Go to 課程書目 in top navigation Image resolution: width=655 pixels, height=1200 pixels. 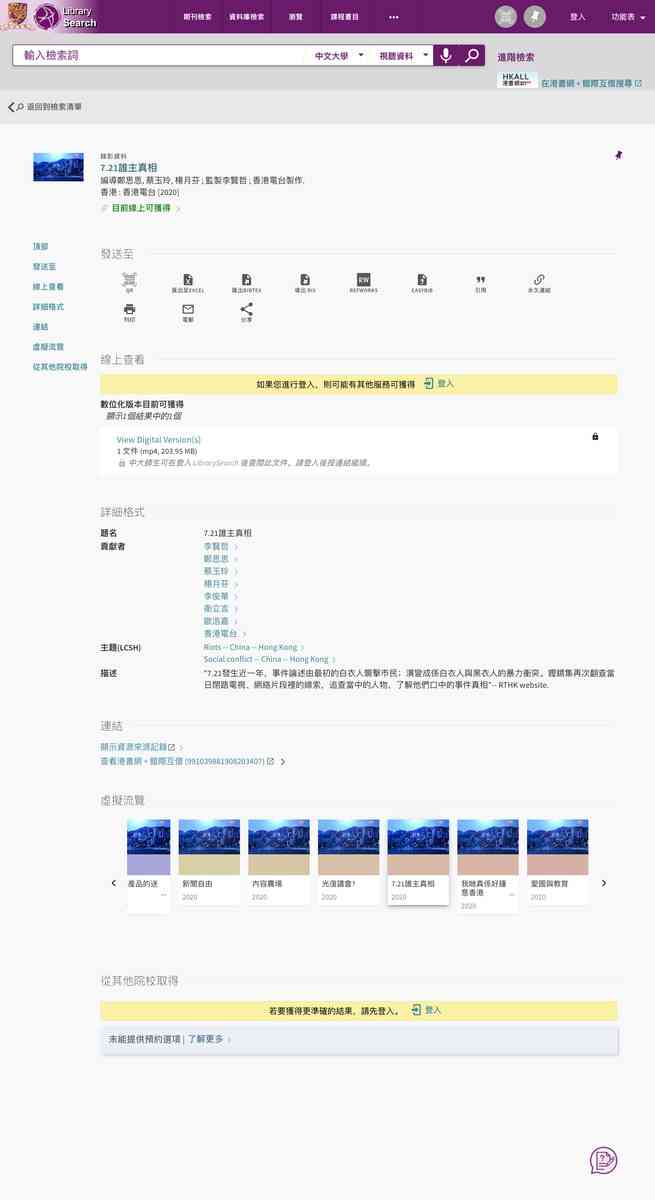coord(345,17)
